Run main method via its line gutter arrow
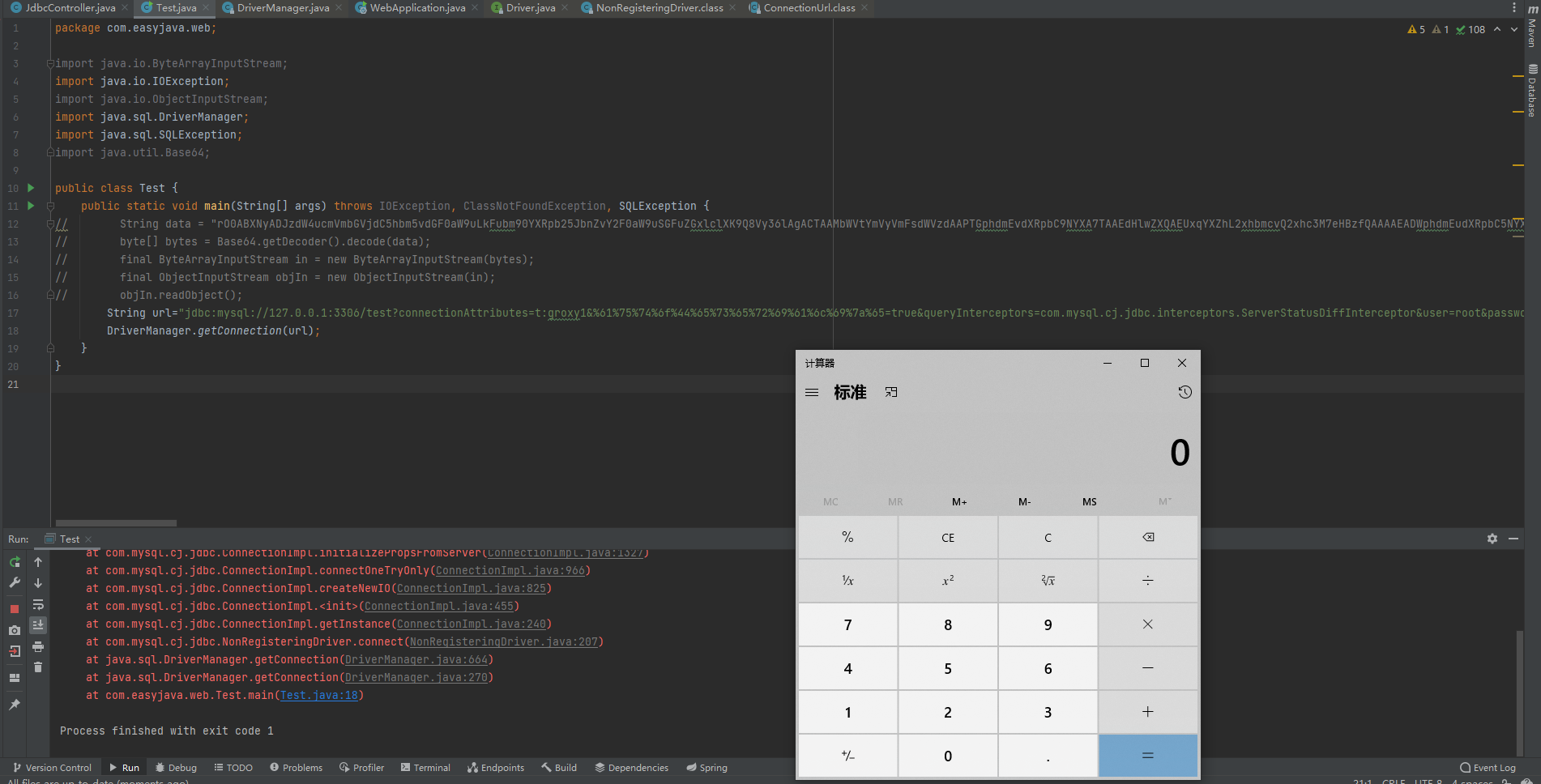 click(x=31, y=206)
